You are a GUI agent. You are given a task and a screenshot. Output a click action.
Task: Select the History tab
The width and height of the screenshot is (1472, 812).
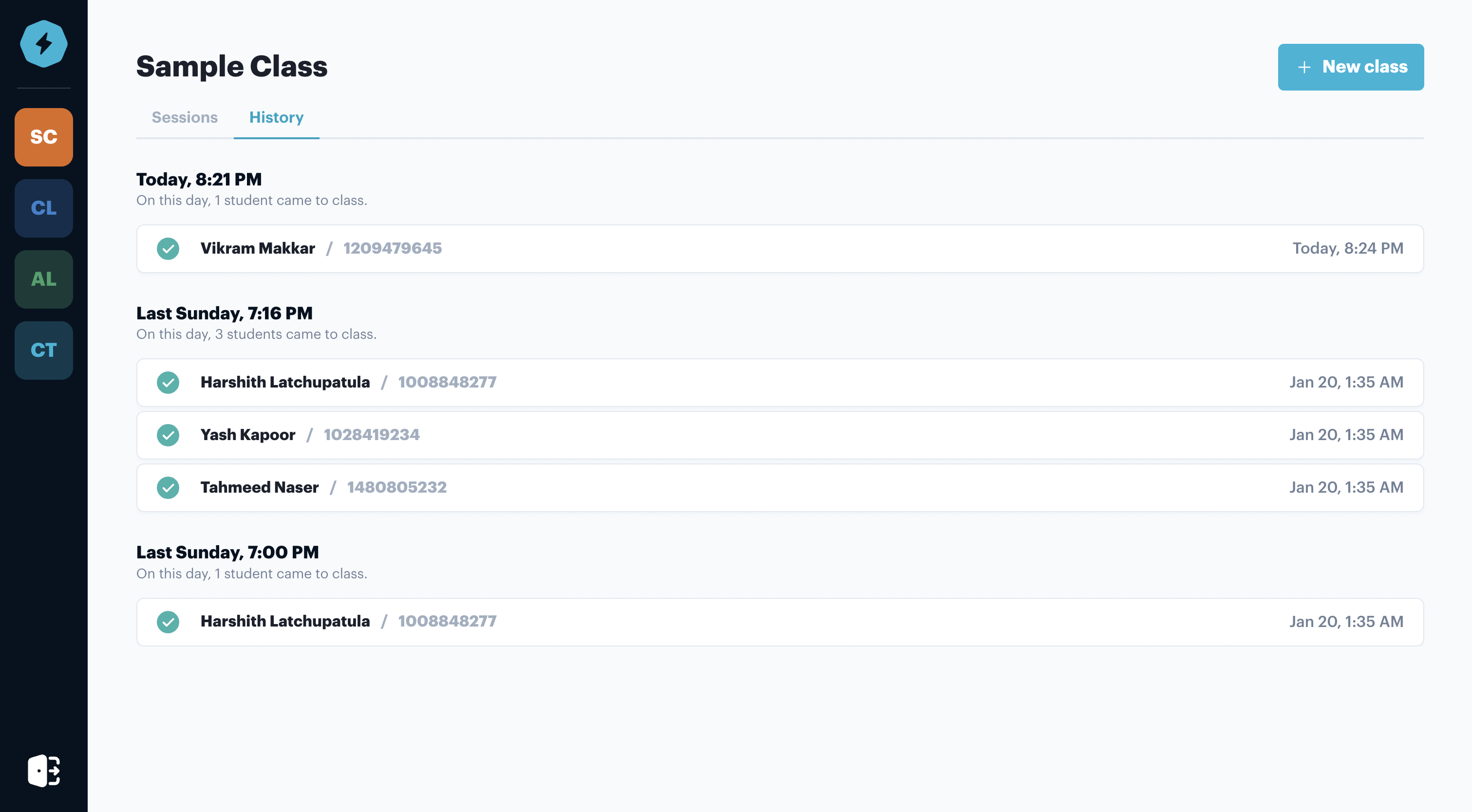[276, 117]
